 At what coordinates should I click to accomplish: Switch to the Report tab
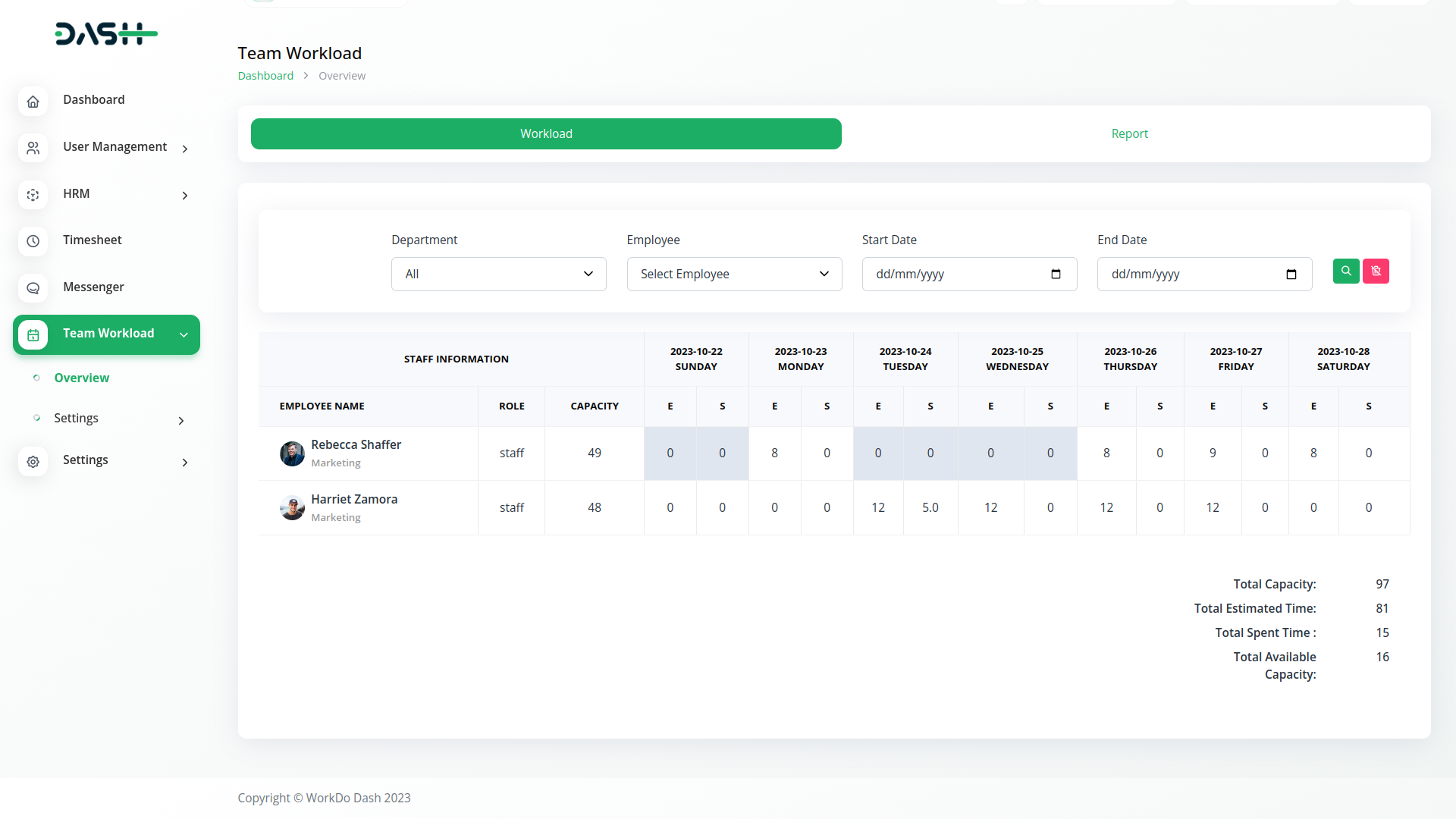point(1129,133)
